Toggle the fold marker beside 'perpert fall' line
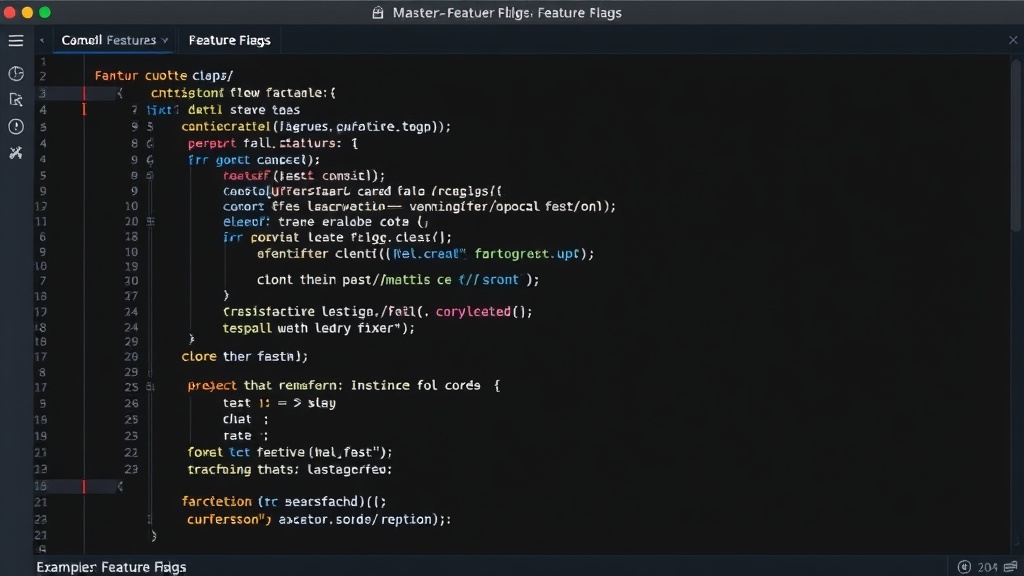This screenshot has height=576, width=1024. (x=150, y=143)
